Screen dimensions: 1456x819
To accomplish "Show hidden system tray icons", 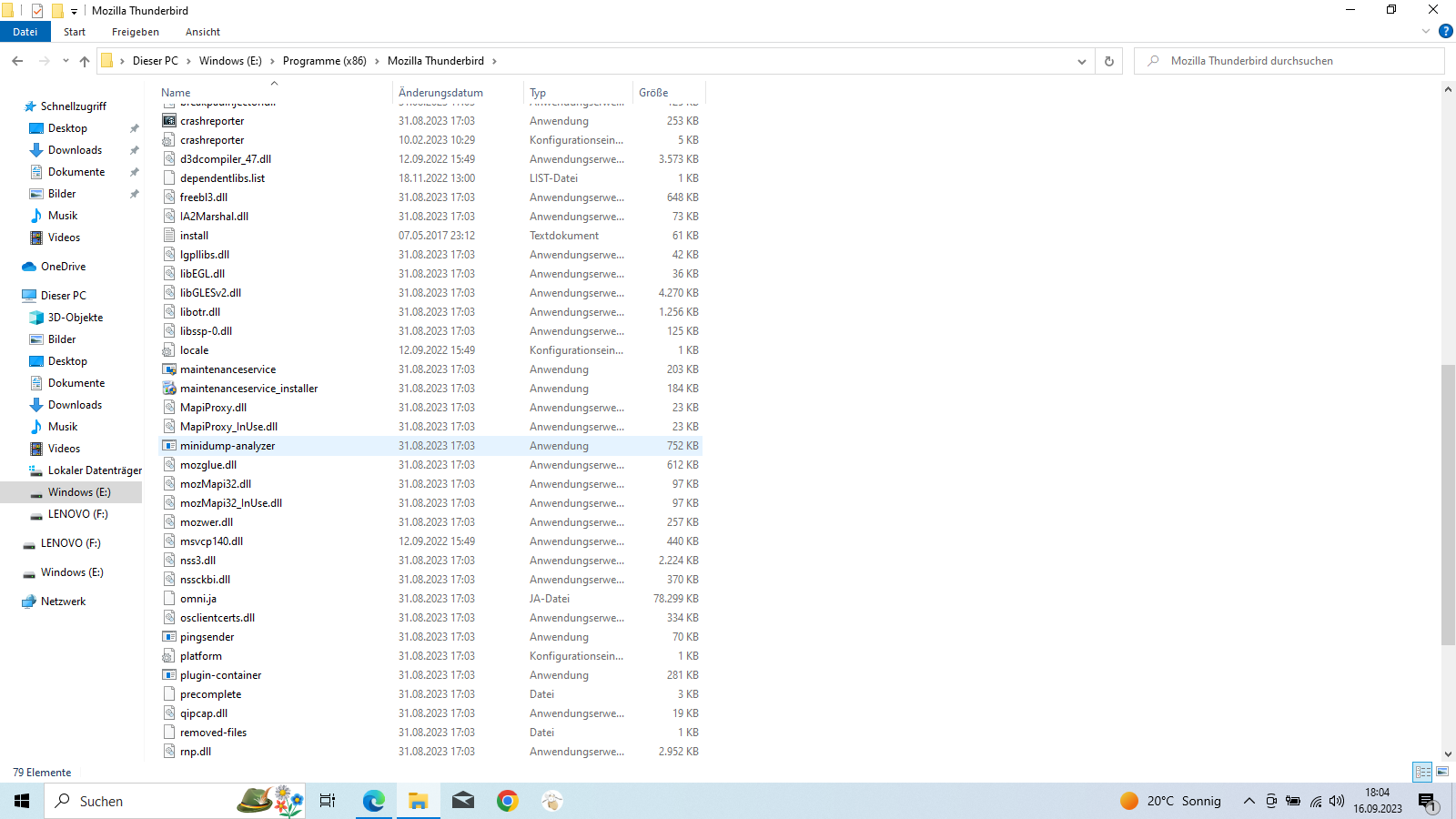I will point(1249,801).
